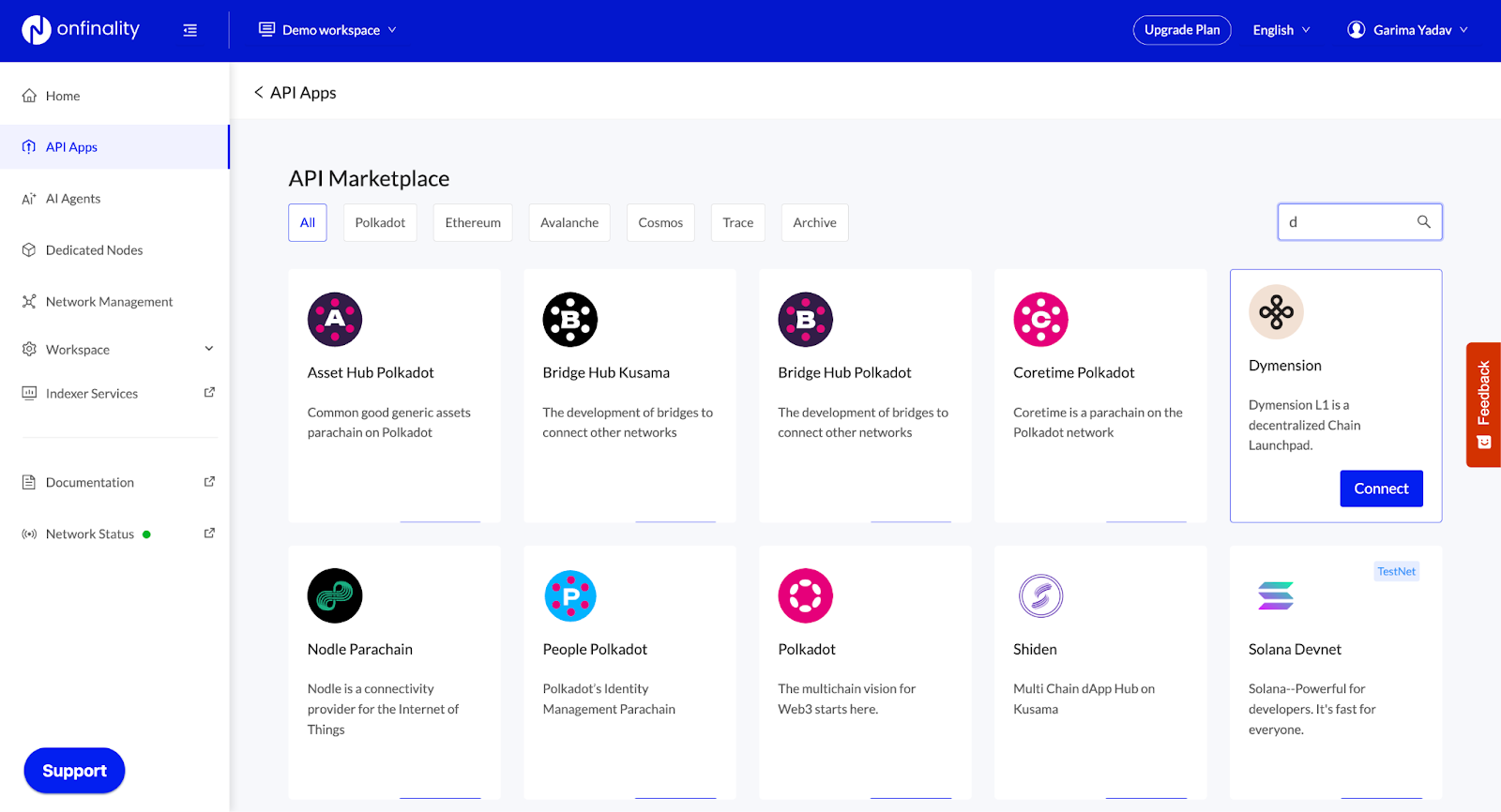Select the Ethereum filter tab

click(473, 223)
